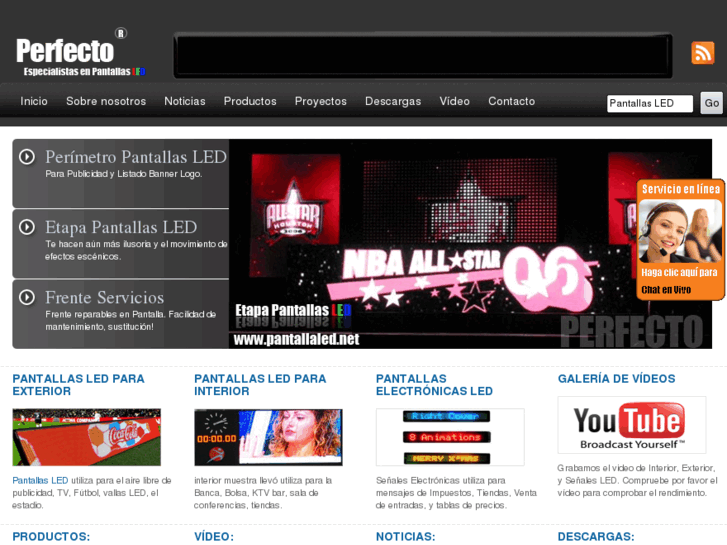The height and width of the screenshot is (545, 727).
Task: Click the Para Publicidad y Listado Banner Logo text
Action: pos(123,174)
